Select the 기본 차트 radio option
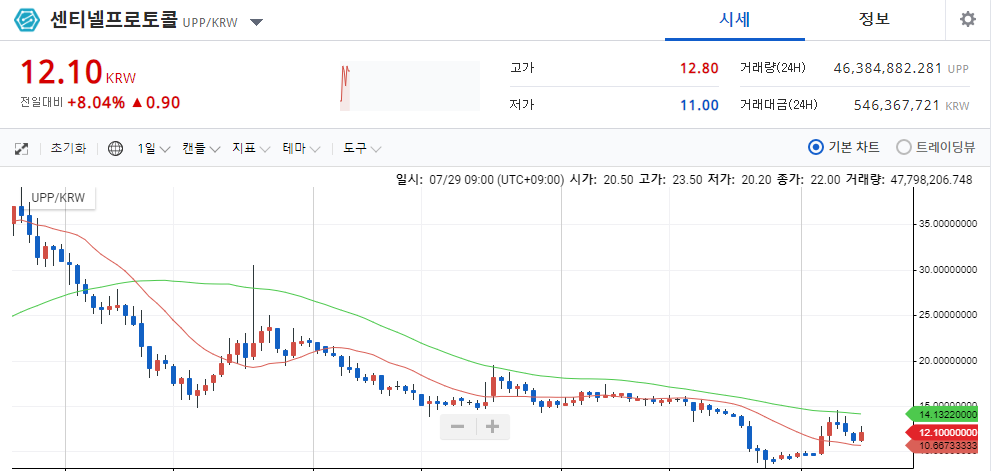The width and height of the screenshot is (991, 471). (844, 147)
